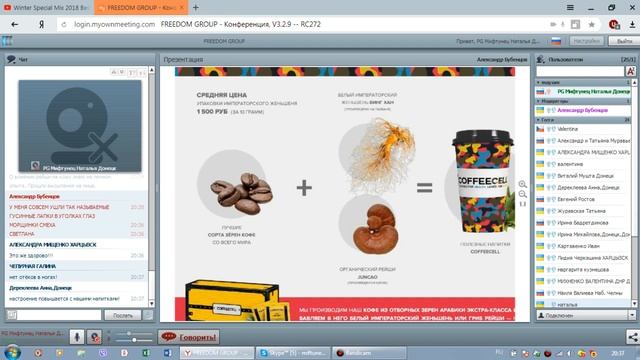This screenshot has width=640, height=360.
Task: Click down arrow of users list scrollbar
Action: (634, 303)
